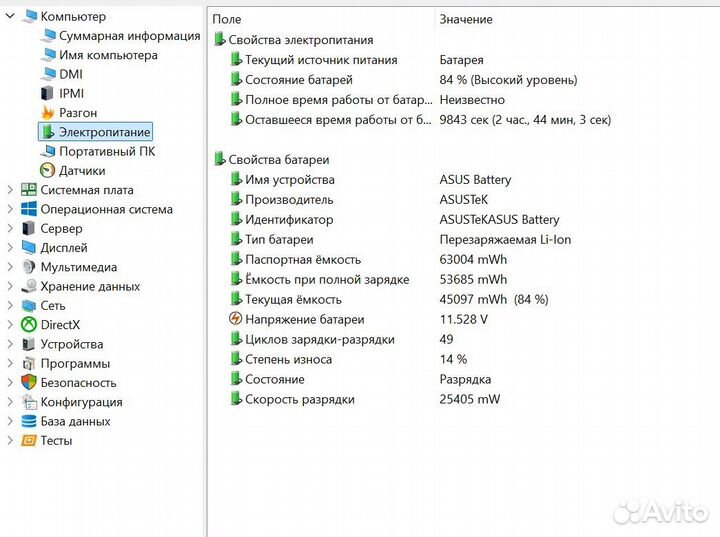Expand the Безопасность node
Viewport: 720px width, 537px height.
point(10,383)
